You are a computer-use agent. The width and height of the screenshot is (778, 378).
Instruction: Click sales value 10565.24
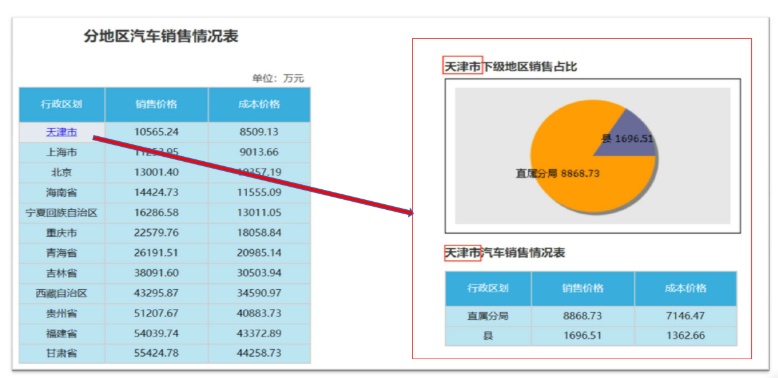(156, 132)
